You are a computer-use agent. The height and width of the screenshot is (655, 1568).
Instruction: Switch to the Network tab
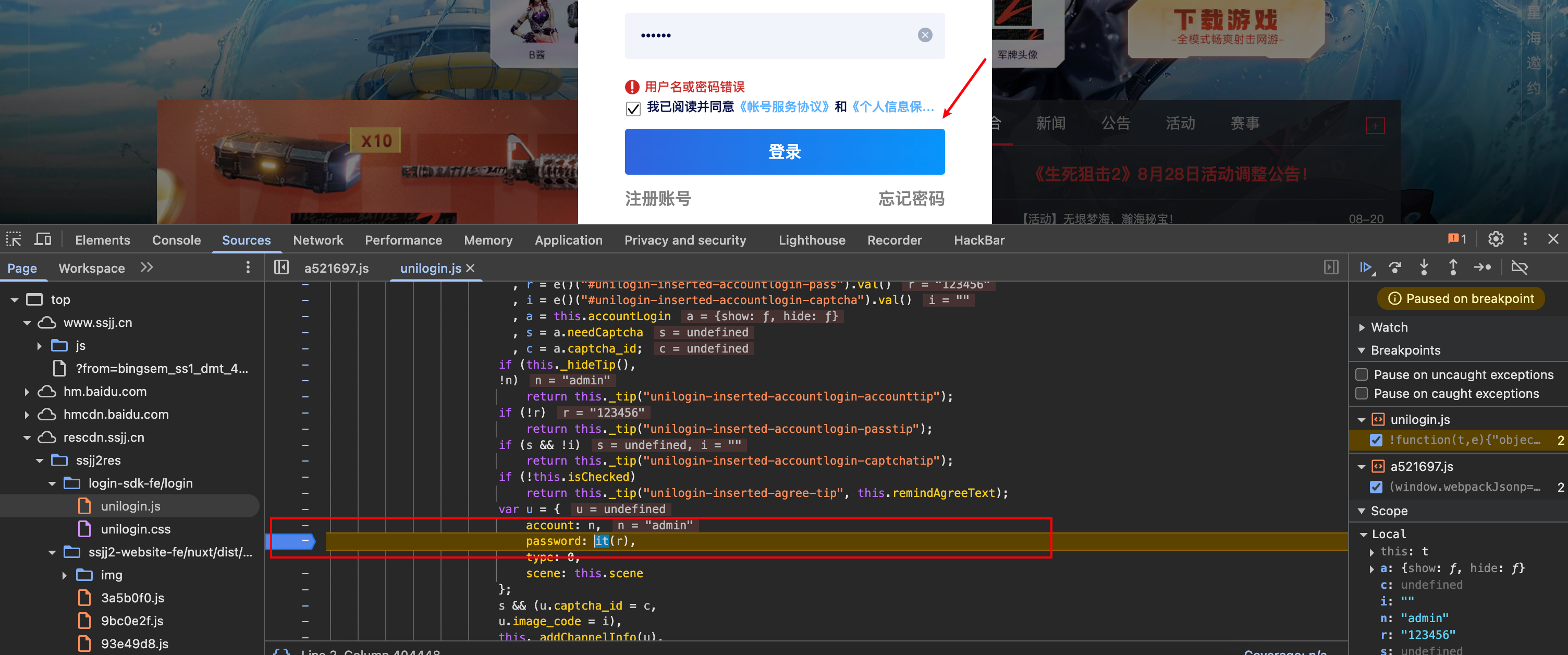point(318,240)
